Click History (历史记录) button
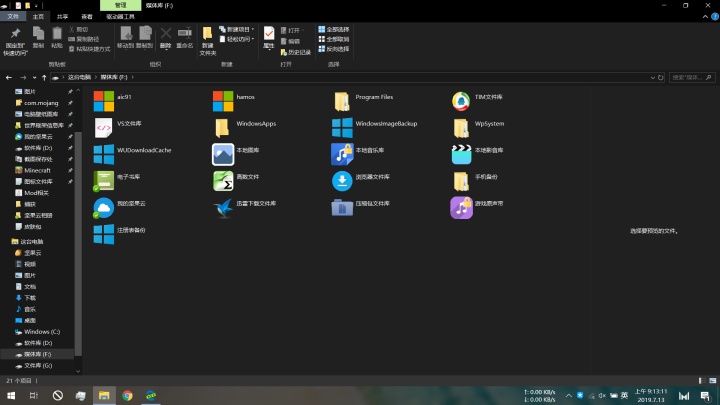720x405 pixels. tap(296, 52)
